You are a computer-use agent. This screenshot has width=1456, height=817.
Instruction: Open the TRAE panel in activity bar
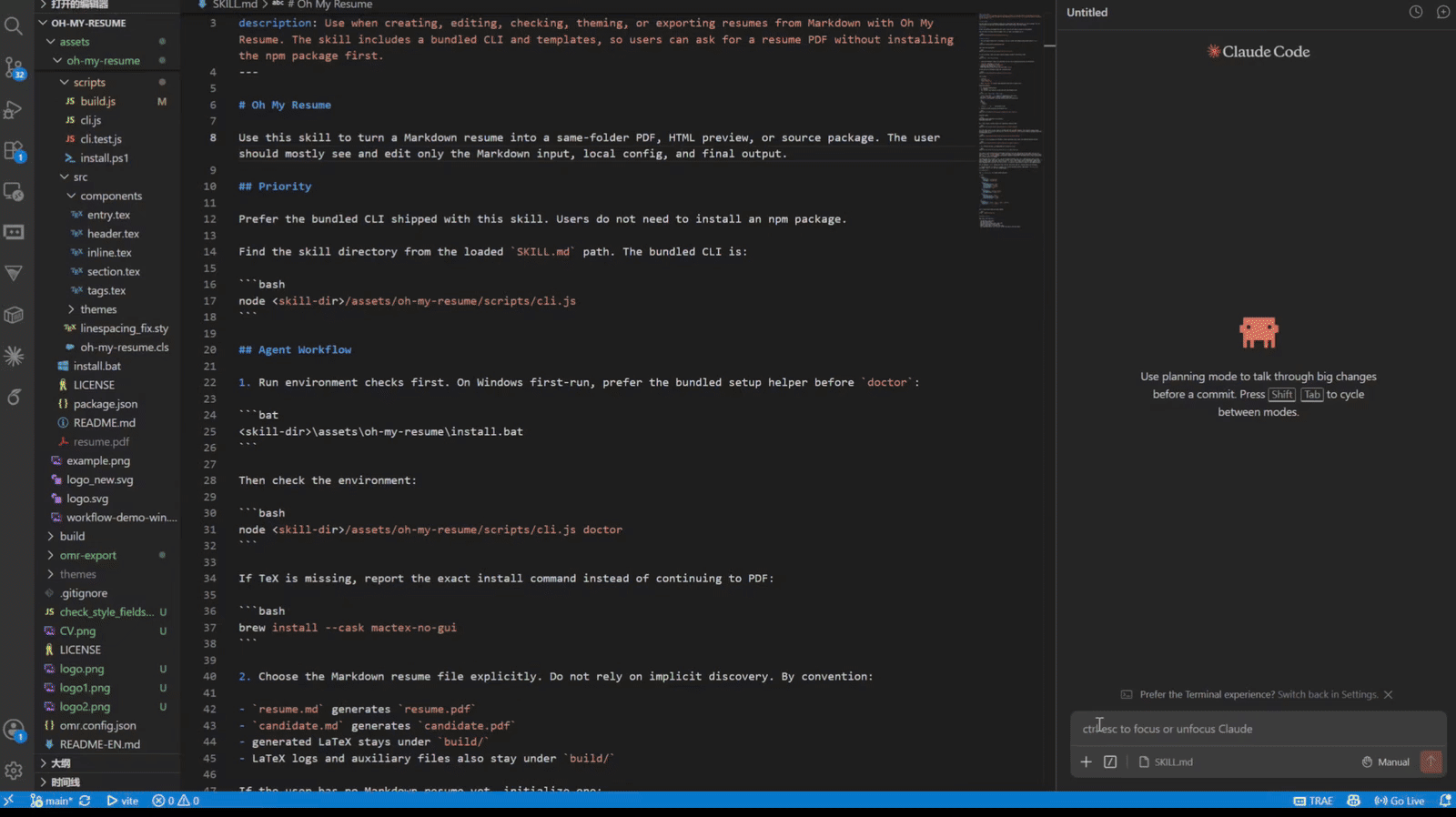tap(14, 232)
